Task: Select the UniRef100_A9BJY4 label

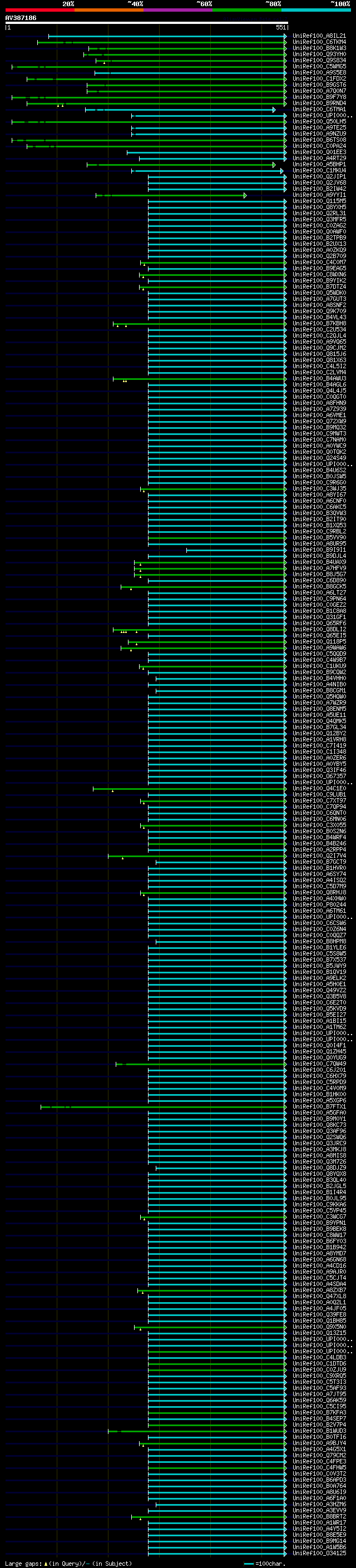Action: click(319, 1443)
